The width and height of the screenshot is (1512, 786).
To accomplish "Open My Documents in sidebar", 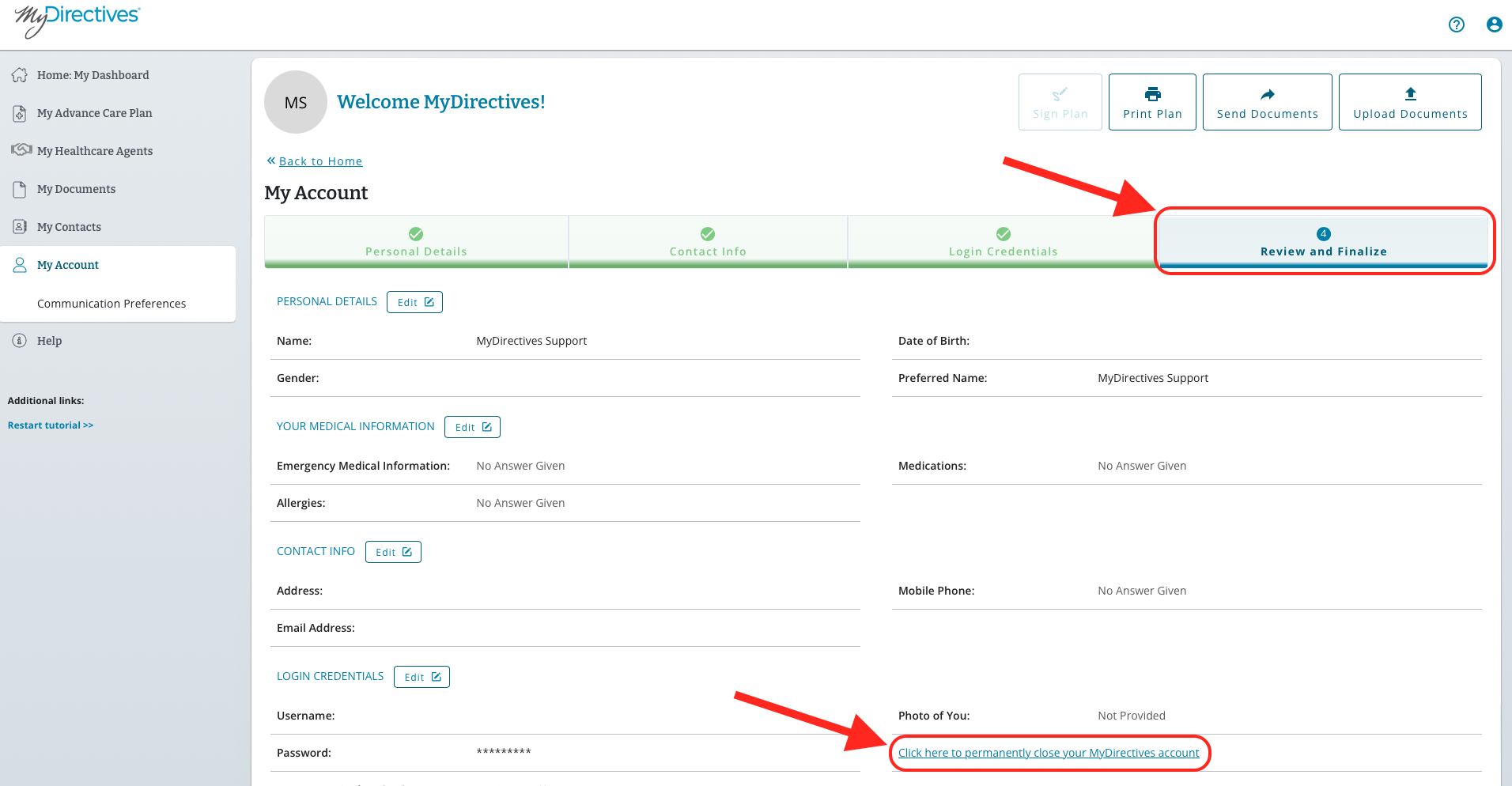I will tap(76, 189).
